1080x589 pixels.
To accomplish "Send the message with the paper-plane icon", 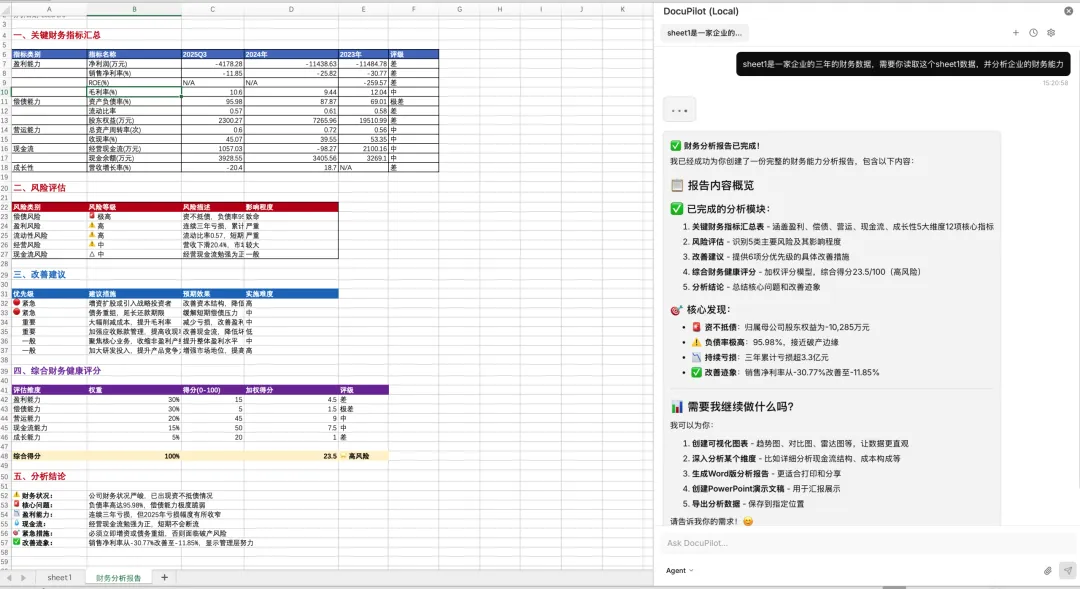I will (x=1066, y=570).
